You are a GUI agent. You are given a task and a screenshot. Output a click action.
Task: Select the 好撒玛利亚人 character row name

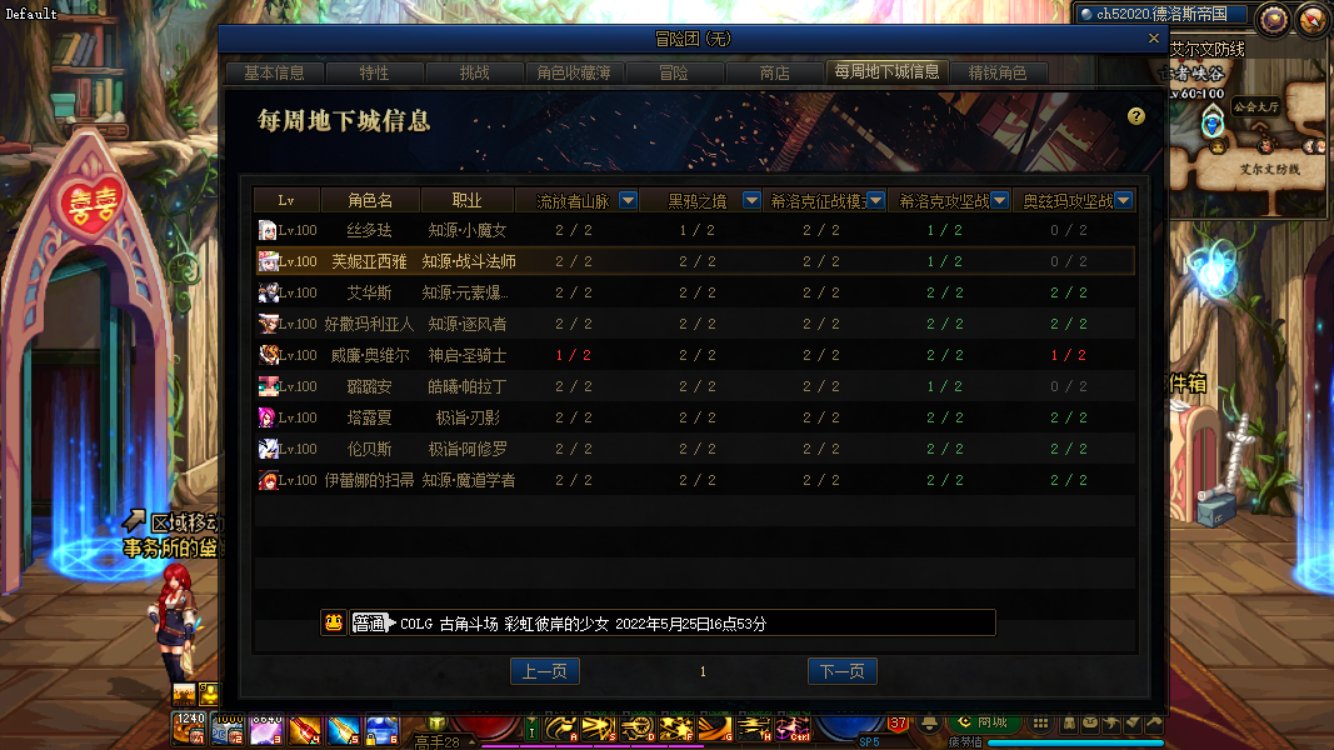pos(369,324)
